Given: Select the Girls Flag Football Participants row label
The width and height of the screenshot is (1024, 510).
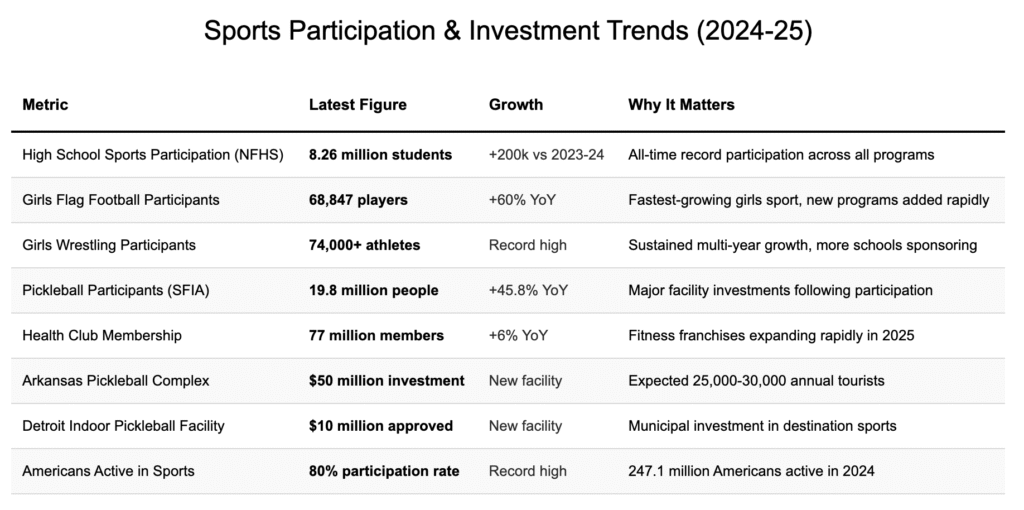Looking at the screenshot, I should coord(120,200).
